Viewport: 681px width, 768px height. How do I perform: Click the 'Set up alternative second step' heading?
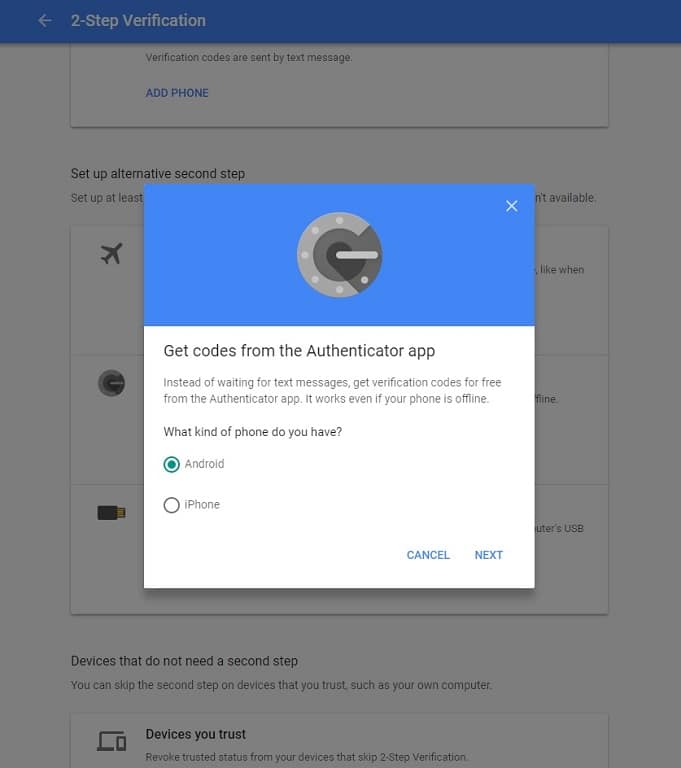click(158, 174)
